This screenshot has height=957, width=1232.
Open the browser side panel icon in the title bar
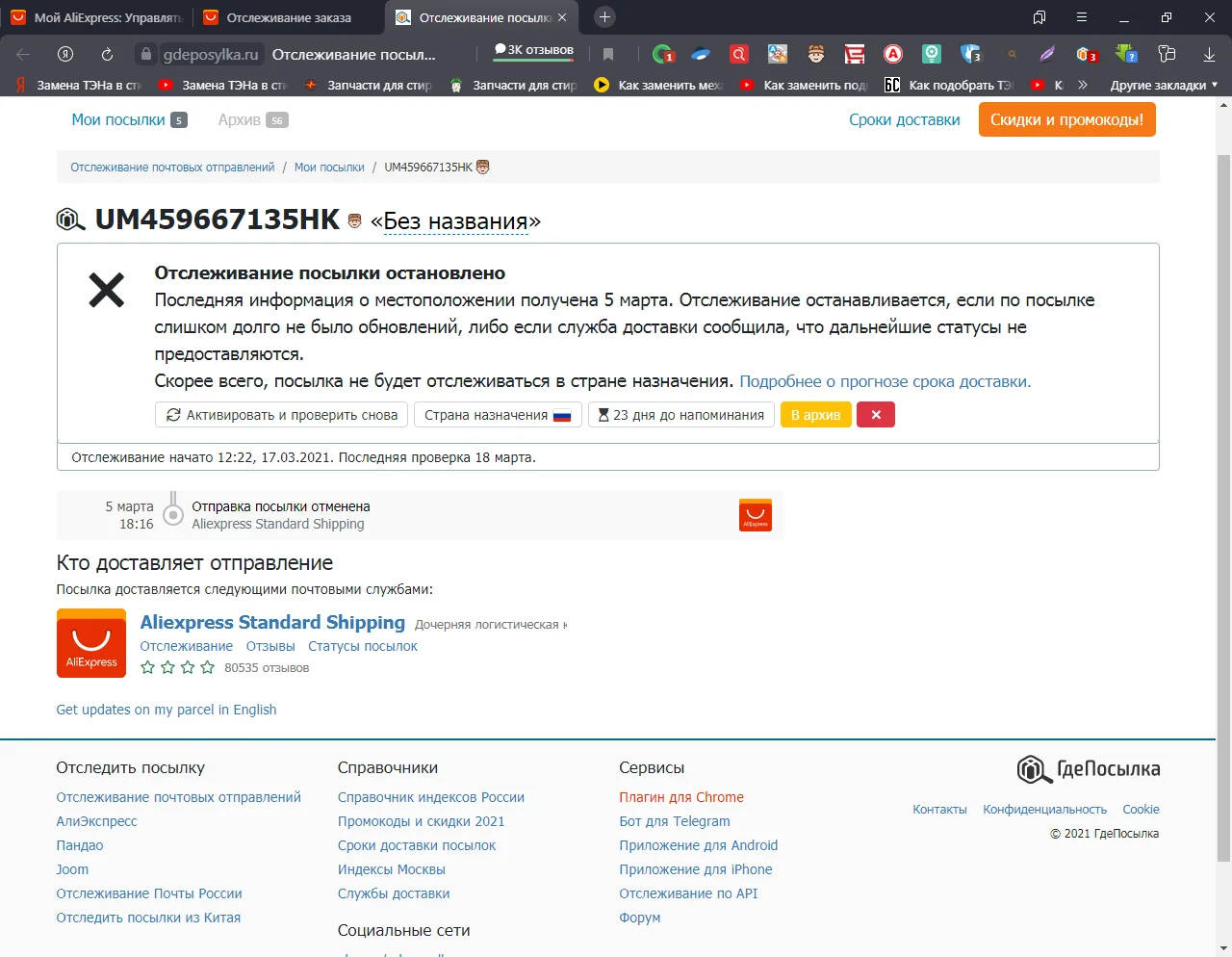(1039, 17)
